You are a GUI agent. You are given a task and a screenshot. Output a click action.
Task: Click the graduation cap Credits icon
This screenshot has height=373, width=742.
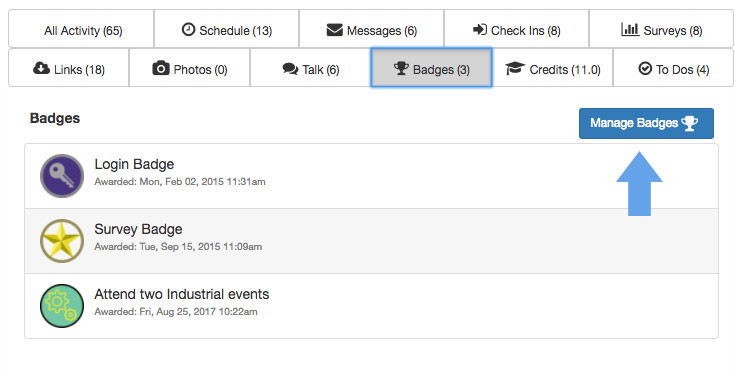click(x=515, y=69)
